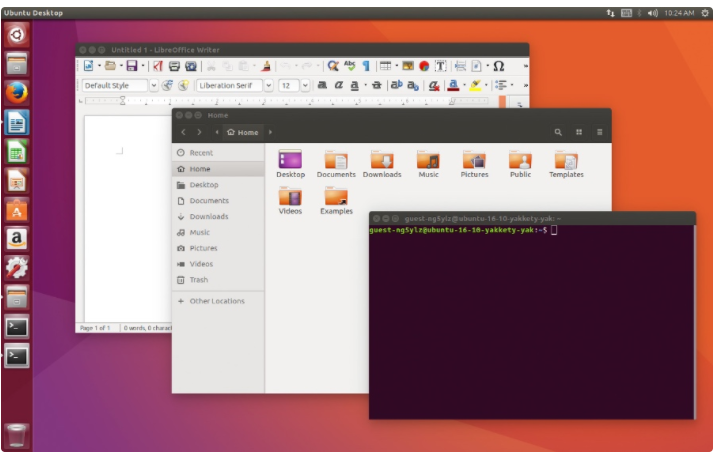The height and width of the screenshot is (456, 716).
Task: Insert page break in Writer toolbar
Action: click(460, 66)
